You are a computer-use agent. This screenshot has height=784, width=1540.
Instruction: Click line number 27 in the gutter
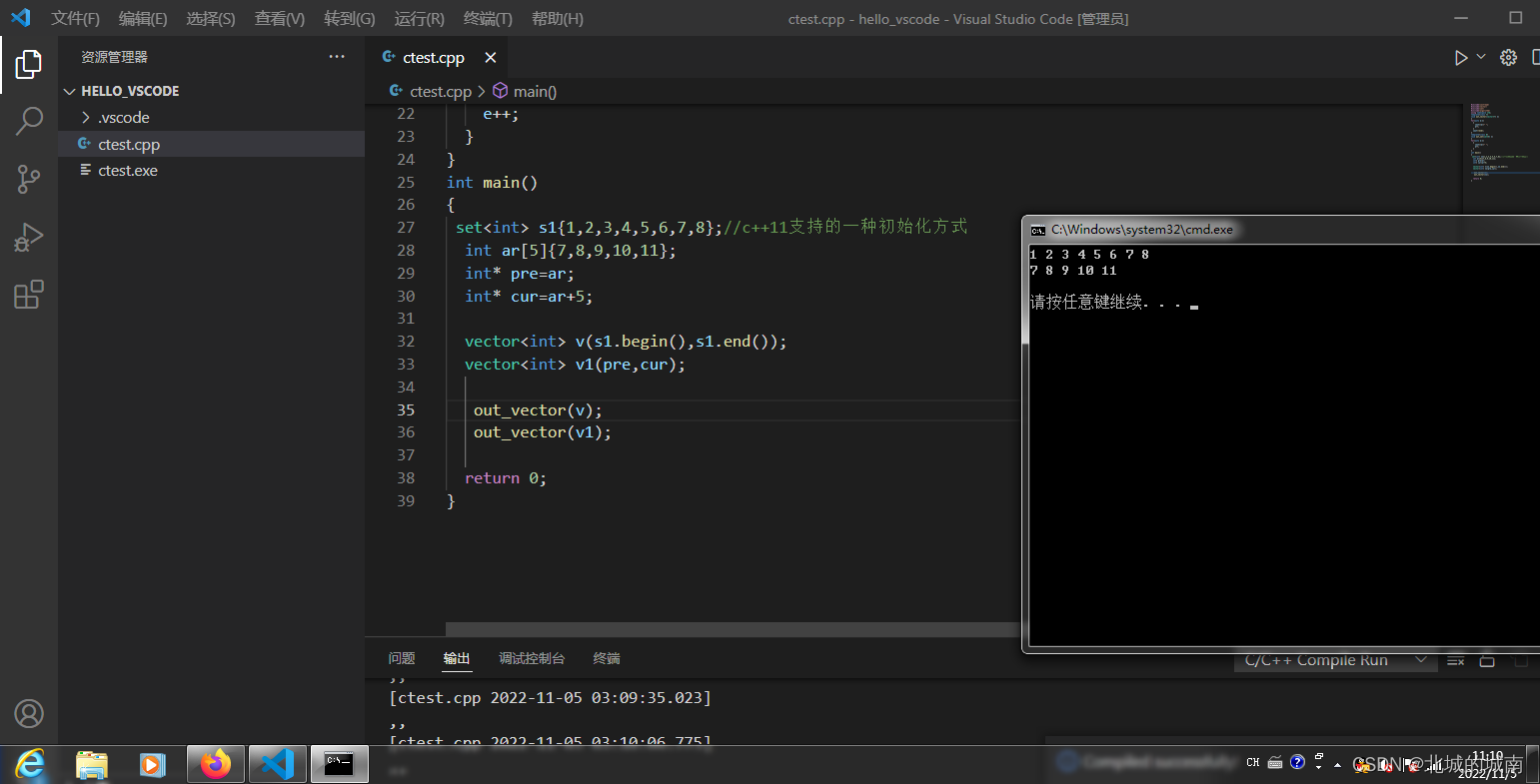coord(406,228)
